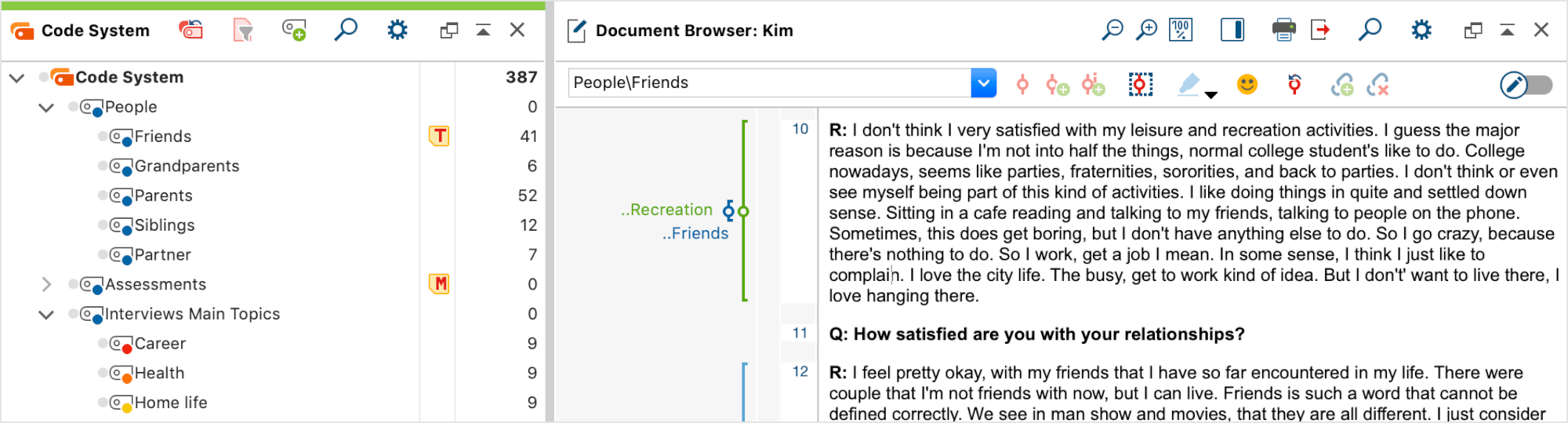Open the T memo on Friends code
This screenshot has width=1568, height=423.
[439, 137]
